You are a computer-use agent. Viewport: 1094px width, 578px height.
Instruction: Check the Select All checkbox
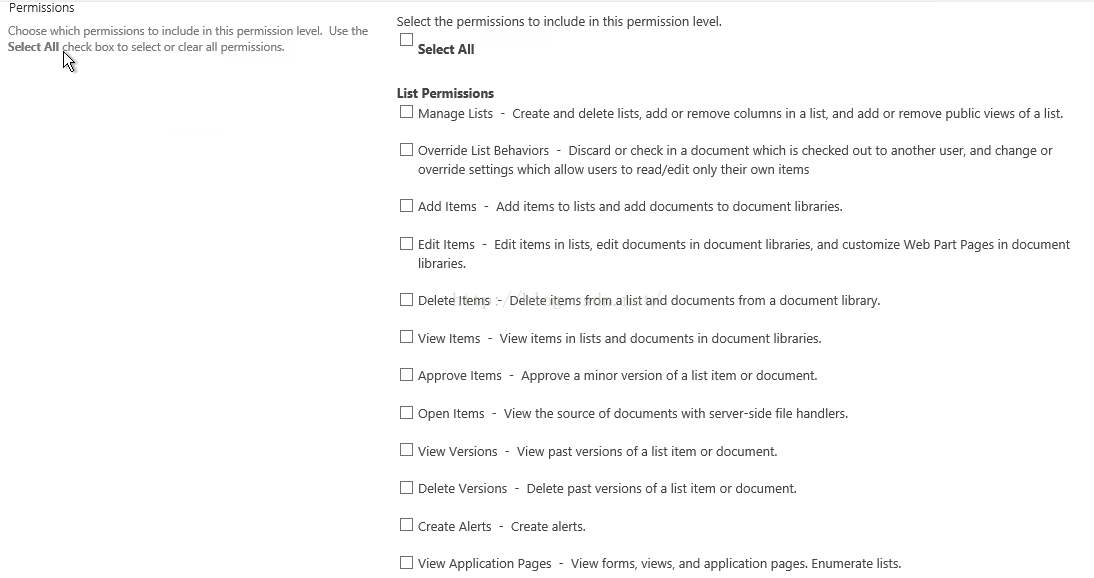[406, 40]
